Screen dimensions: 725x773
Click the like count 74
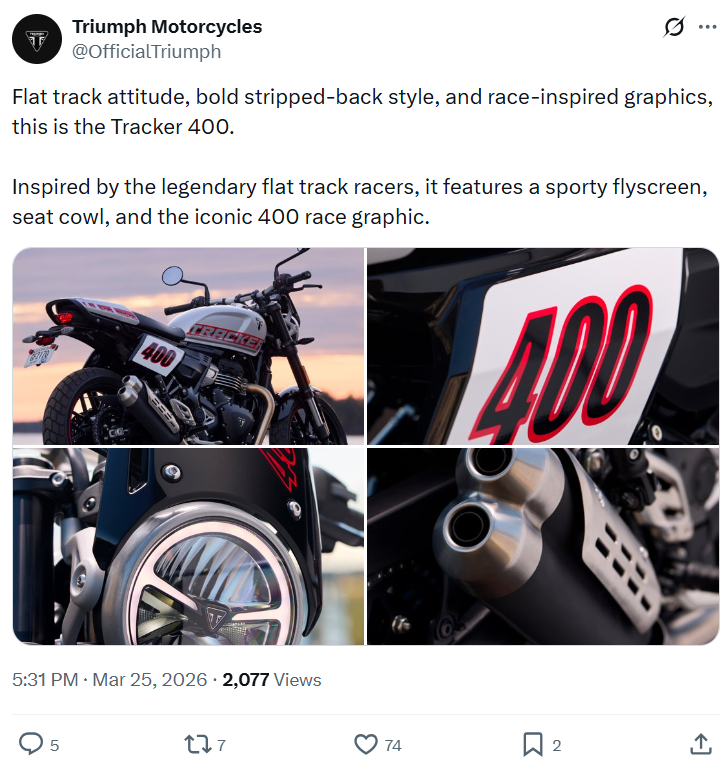[x=393, y=745]
